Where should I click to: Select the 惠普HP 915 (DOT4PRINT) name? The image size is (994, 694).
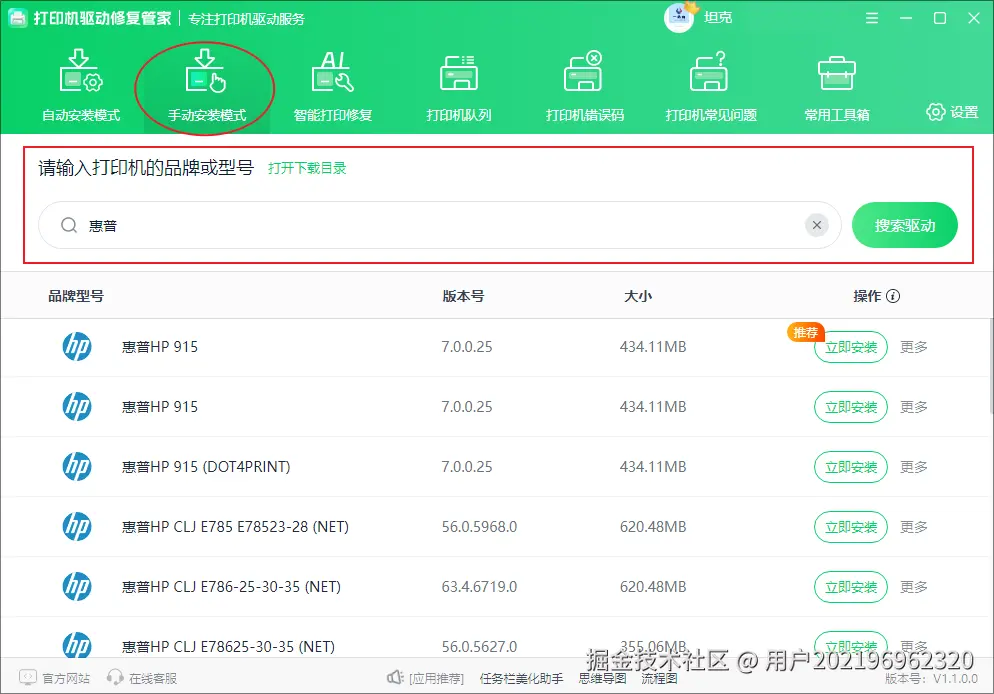click(206, 467)
